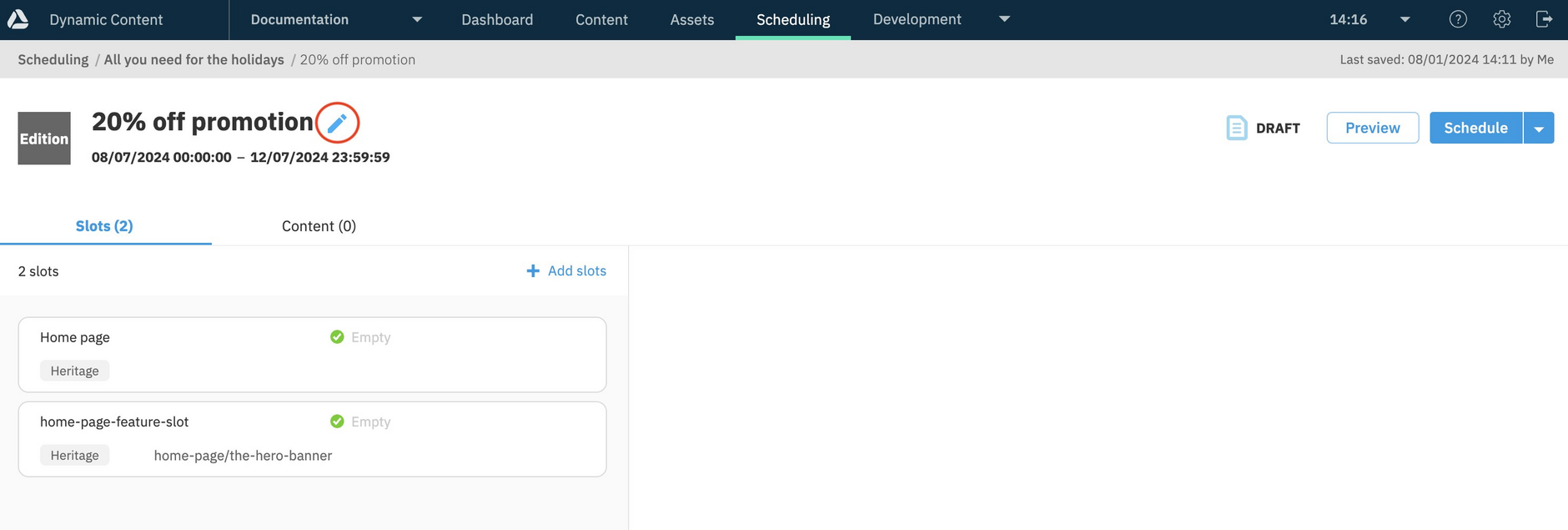Click green check icon on home-page-feature-slot
Screen dimensions: 1568x530
click(337, 421)
